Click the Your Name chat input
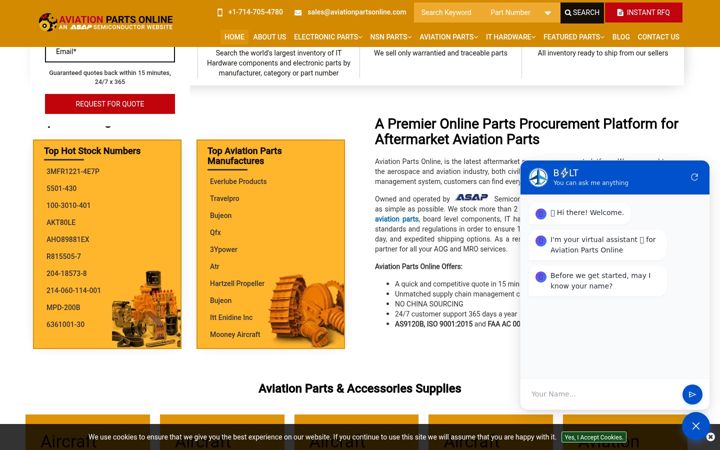The width and height of the screenshot is (720, 450). pyautogui.click(x=602, y=394)
